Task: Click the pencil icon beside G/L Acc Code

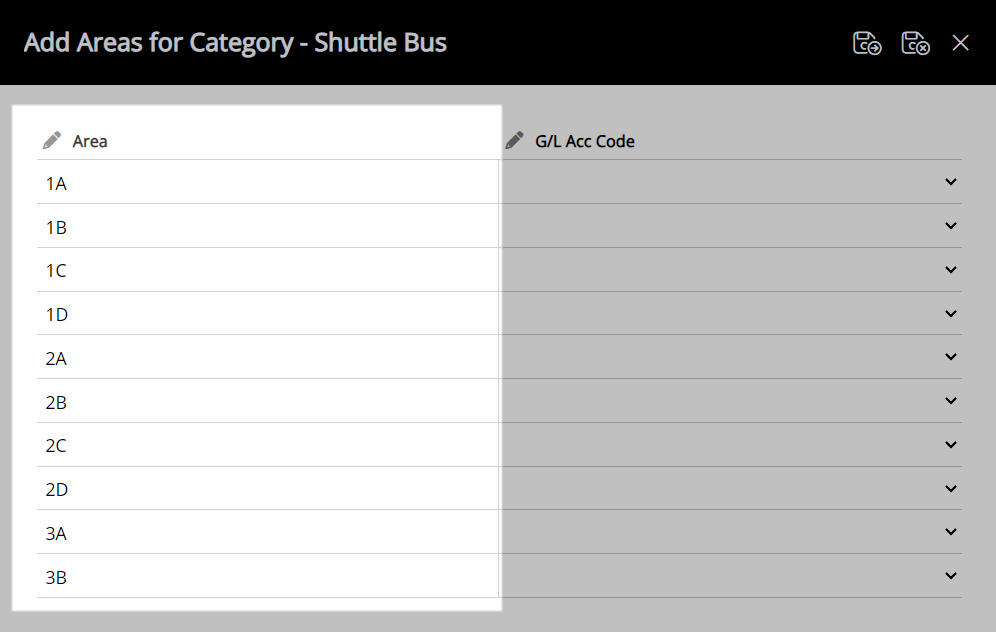Action: pos(515,140)
